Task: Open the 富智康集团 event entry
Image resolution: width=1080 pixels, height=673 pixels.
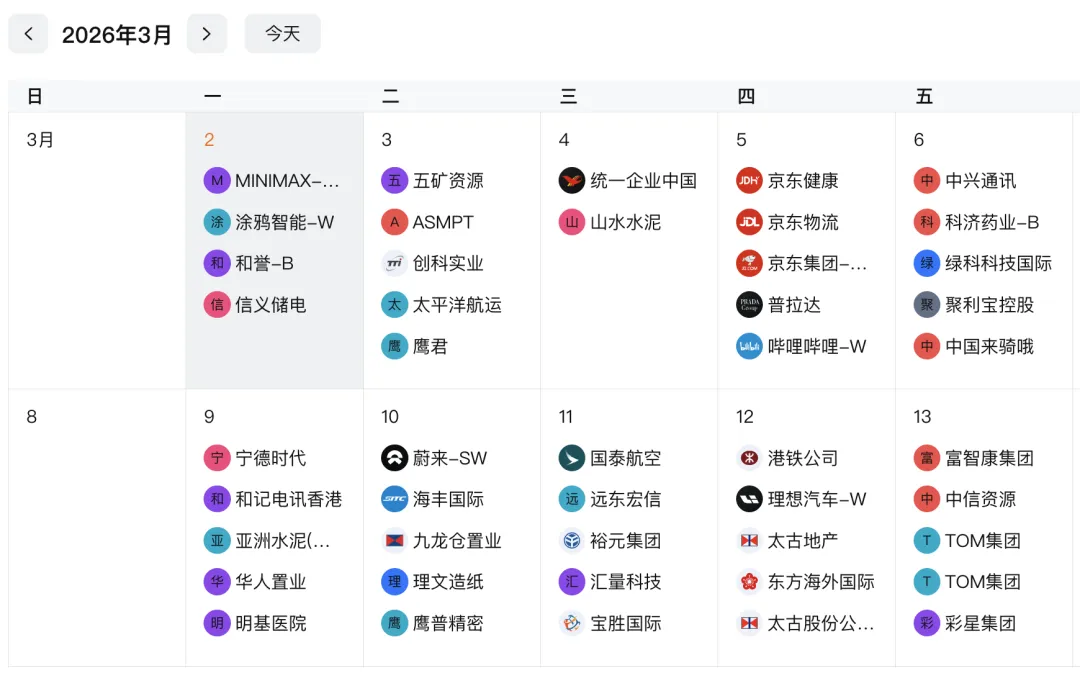Action: click(975, 458)
